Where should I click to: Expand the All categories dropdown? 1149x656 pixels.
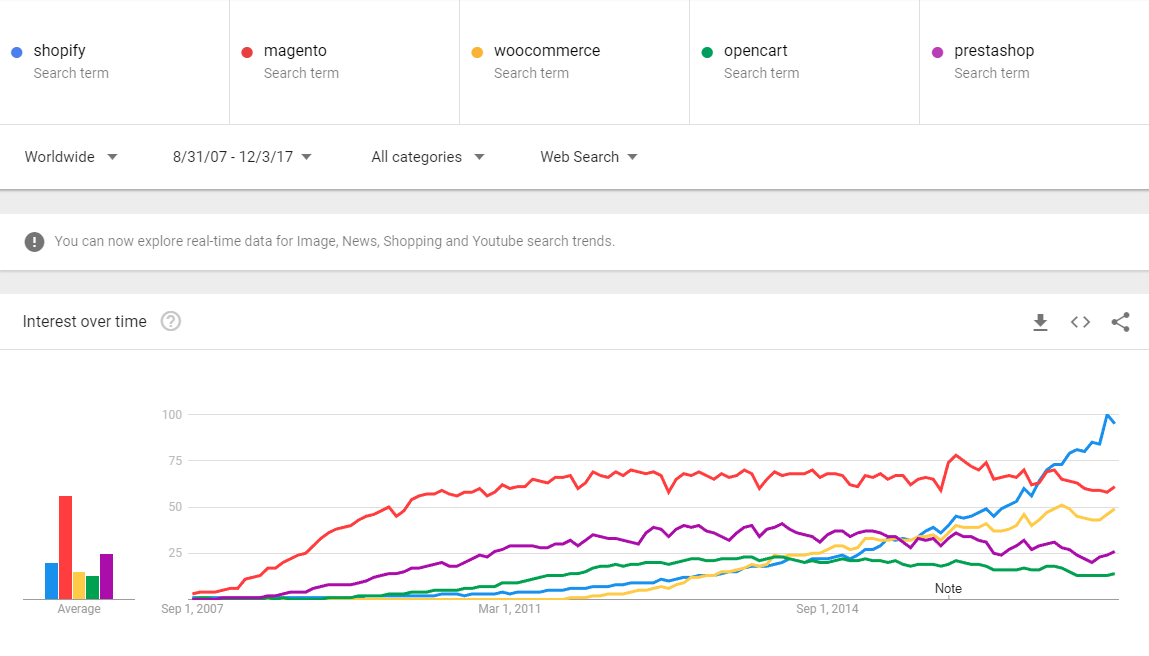tap(428, 157)
